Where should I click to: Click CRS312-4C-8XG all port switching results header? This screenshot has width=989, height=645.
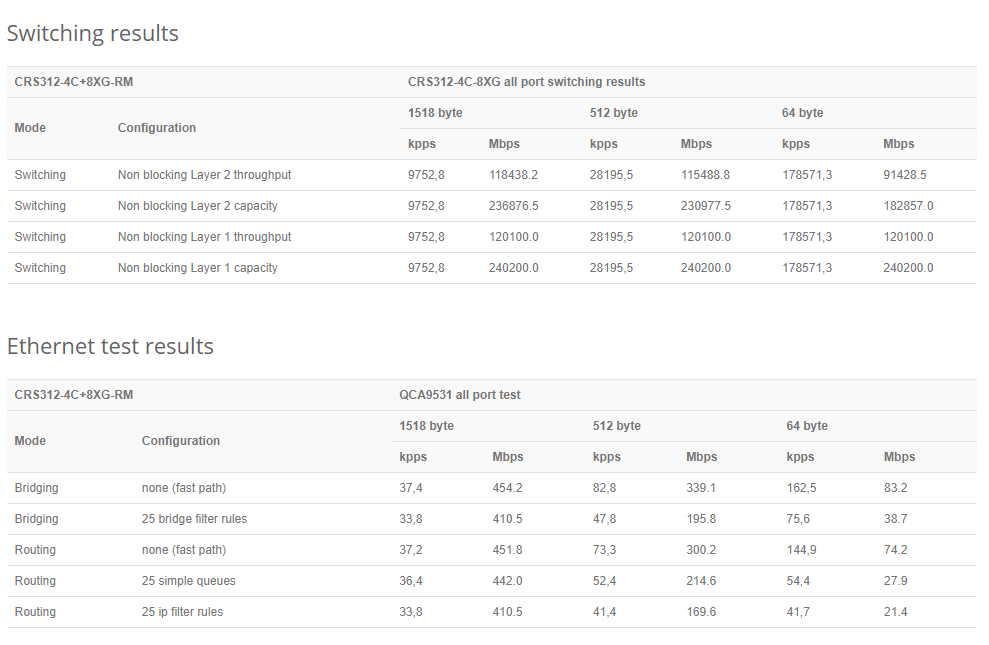pyautogui.click(x=526, y=82)
